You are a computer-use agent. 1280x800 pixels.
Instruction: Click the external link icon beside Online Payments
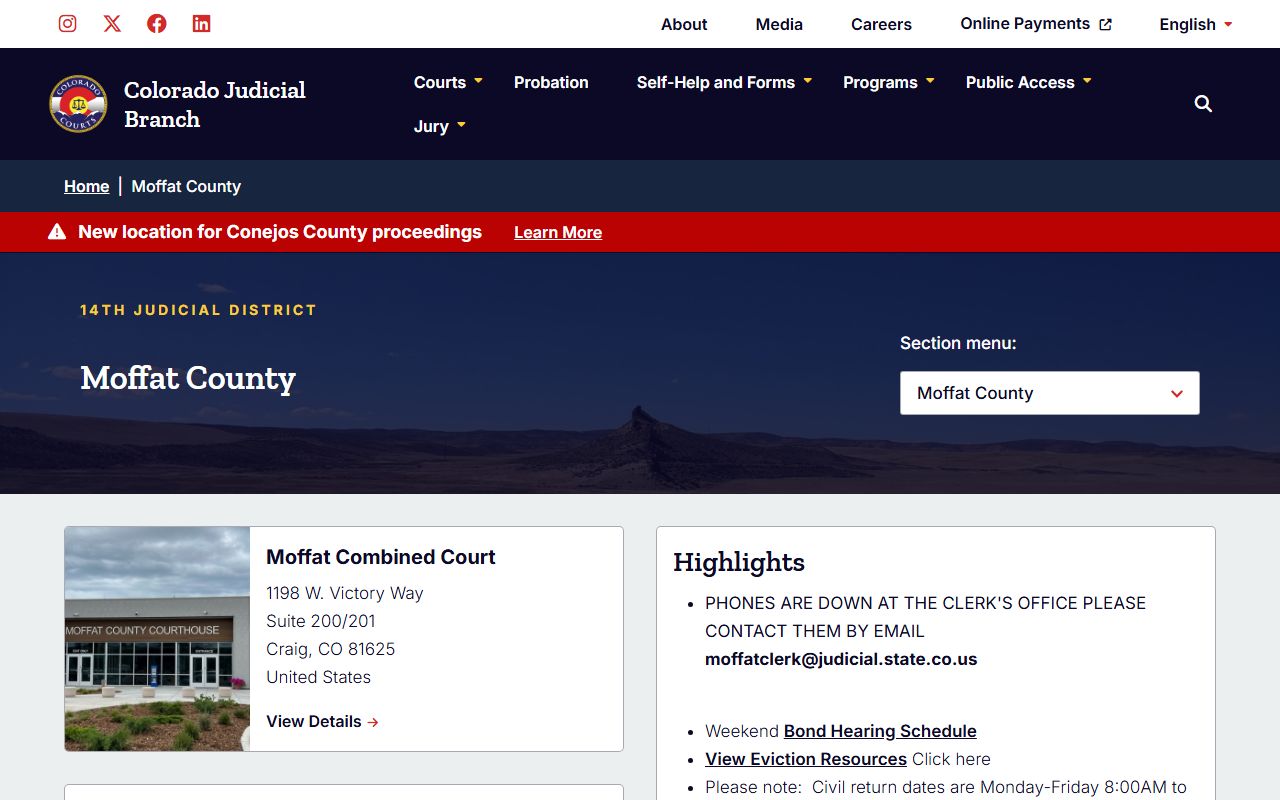pos(1105,25)
